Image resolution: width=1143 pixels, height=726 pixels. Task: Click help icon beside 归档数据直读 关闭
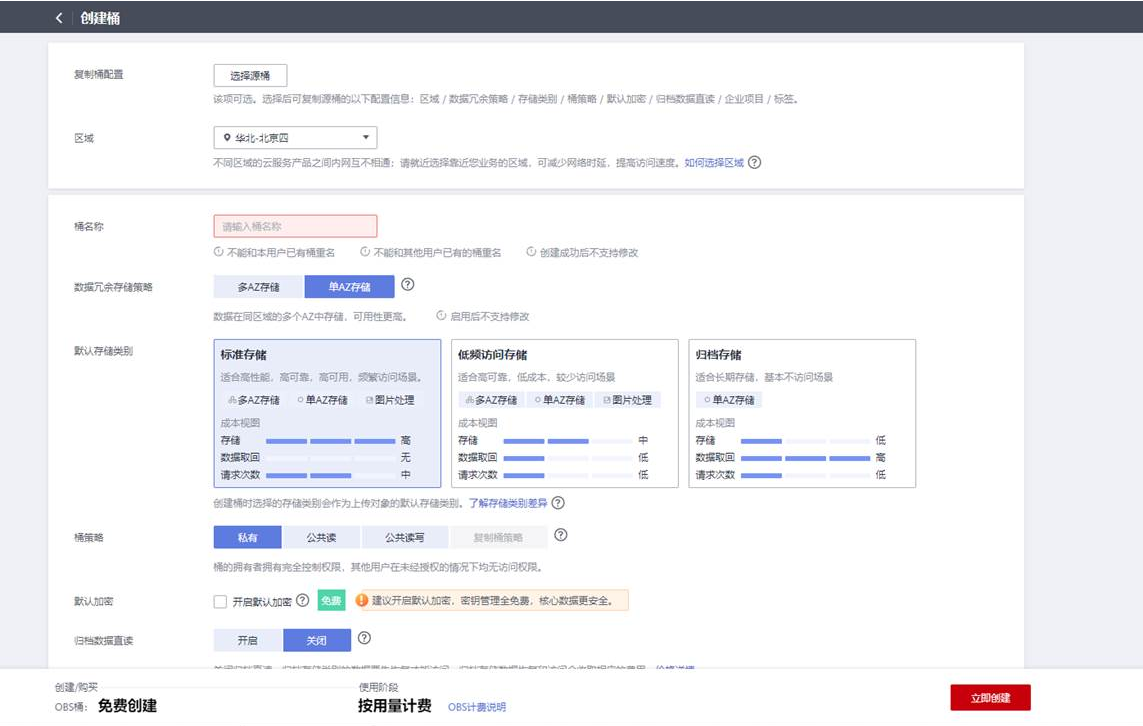(364, 638)
